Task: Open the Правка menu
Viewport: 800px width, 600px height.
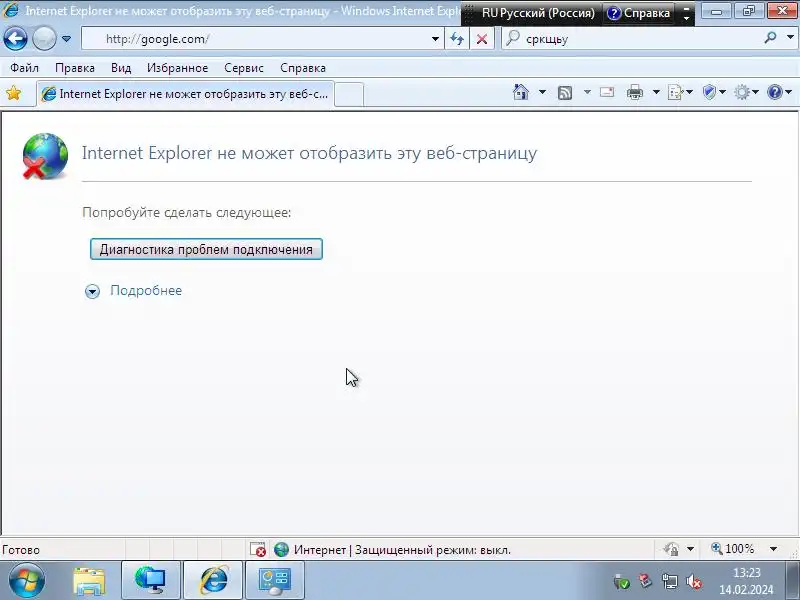Action: [x=74, y=68]
